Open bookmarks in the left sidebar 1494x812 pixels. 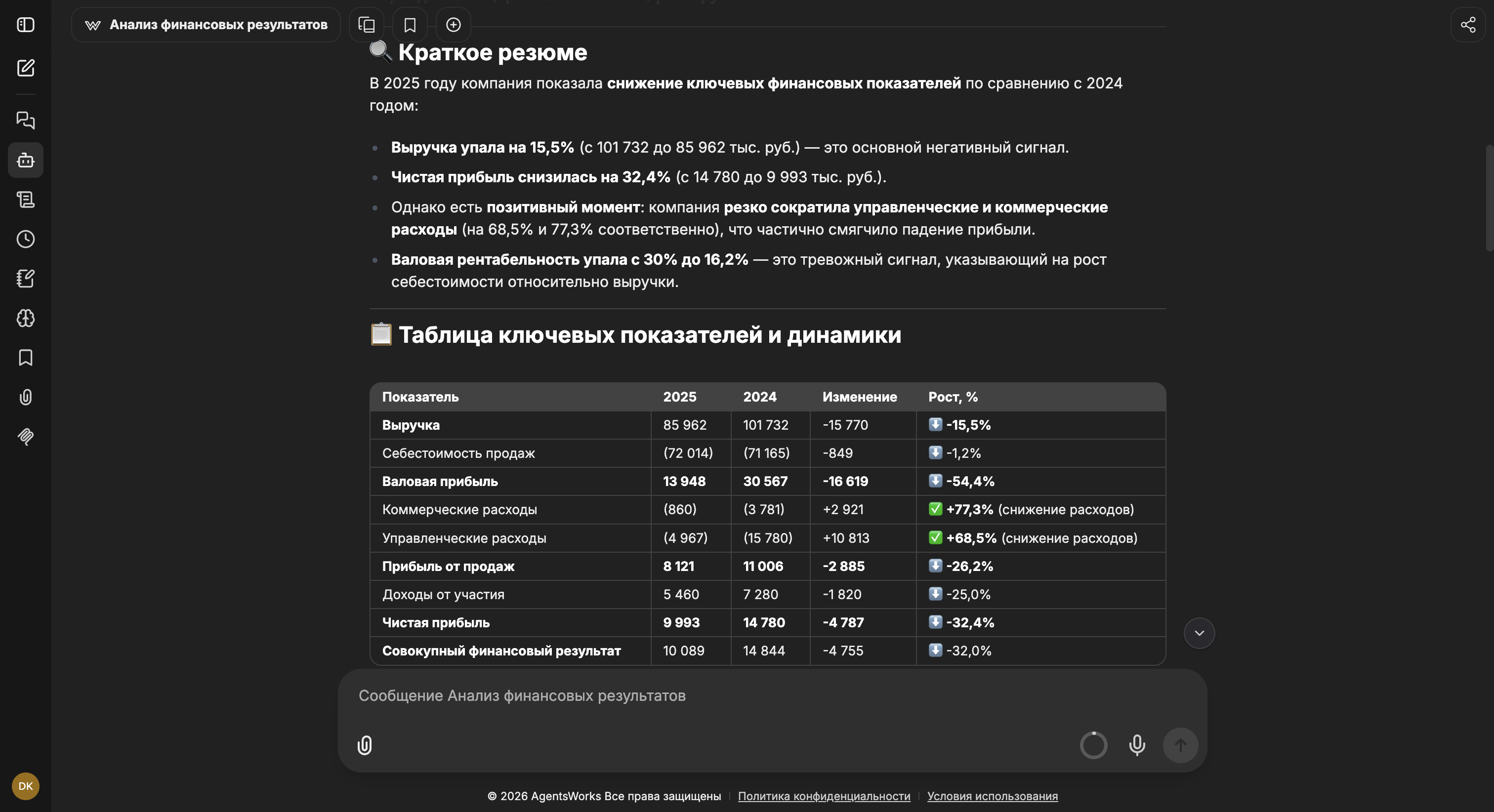click(26, 357)
